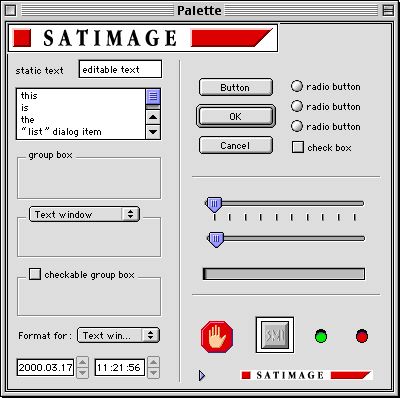
Task: Click the large Satimage banner at top
Action: 143,38
